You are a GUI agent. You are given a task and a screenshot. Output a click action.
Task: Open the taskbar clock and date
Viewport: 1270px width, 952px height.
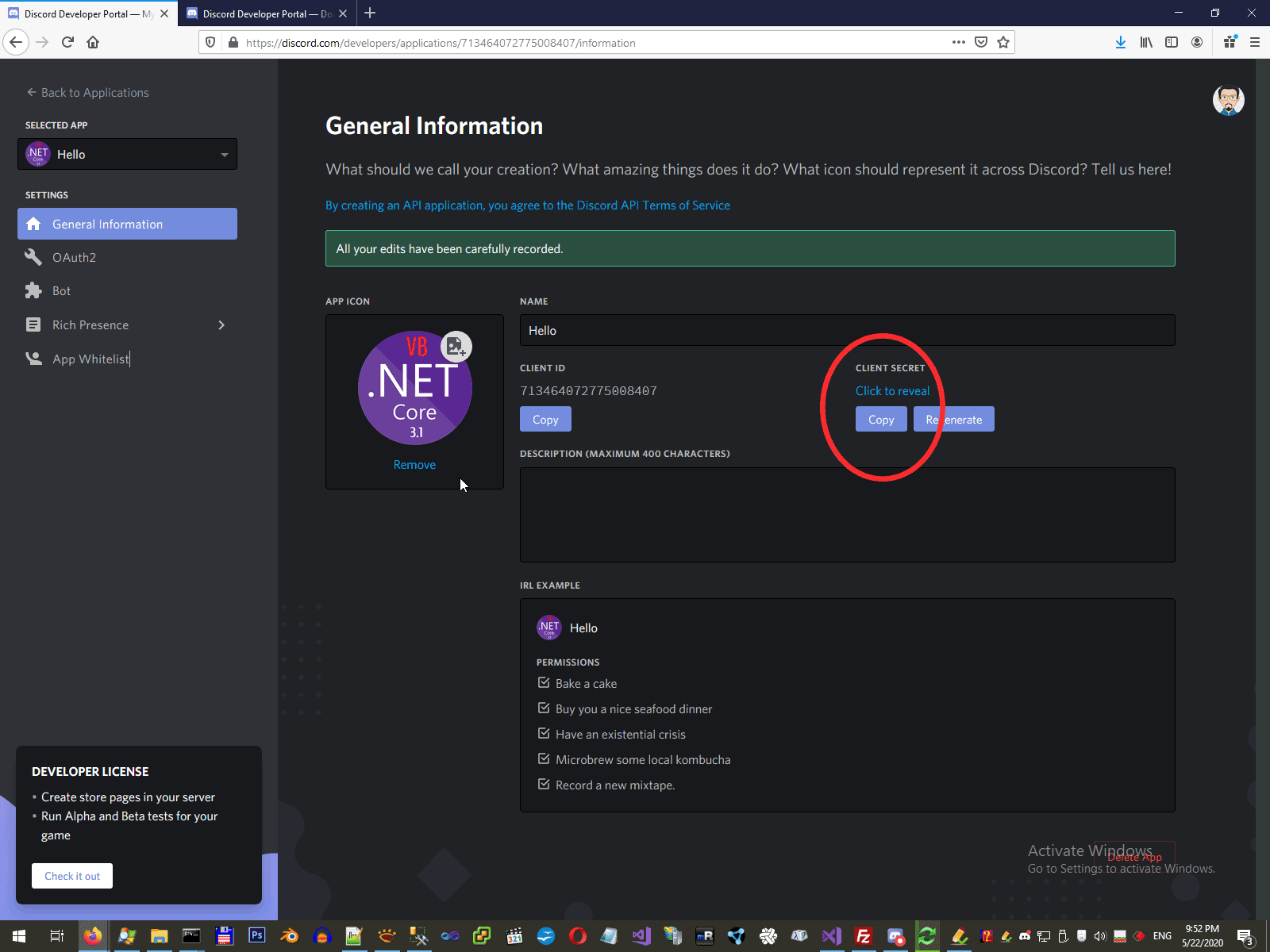click(1203, 936)
